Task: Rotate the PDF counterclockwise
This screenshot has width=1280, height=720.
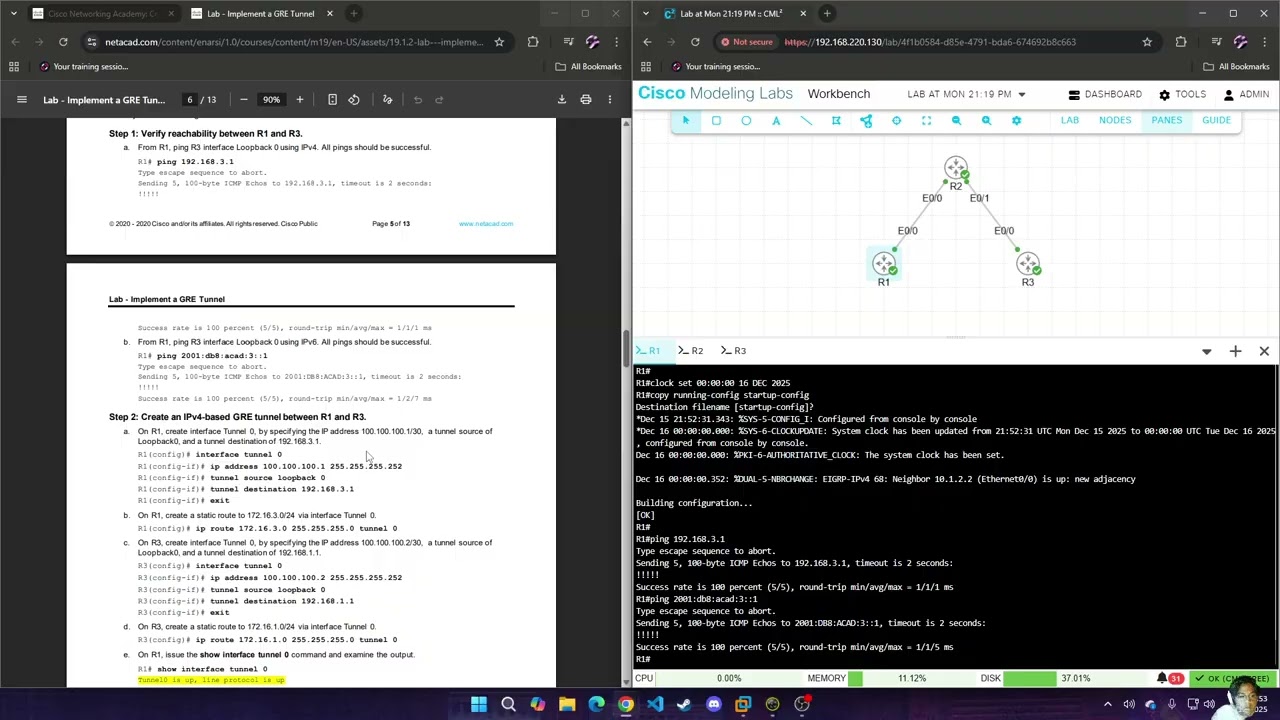Action: click(x=354, y=99)
